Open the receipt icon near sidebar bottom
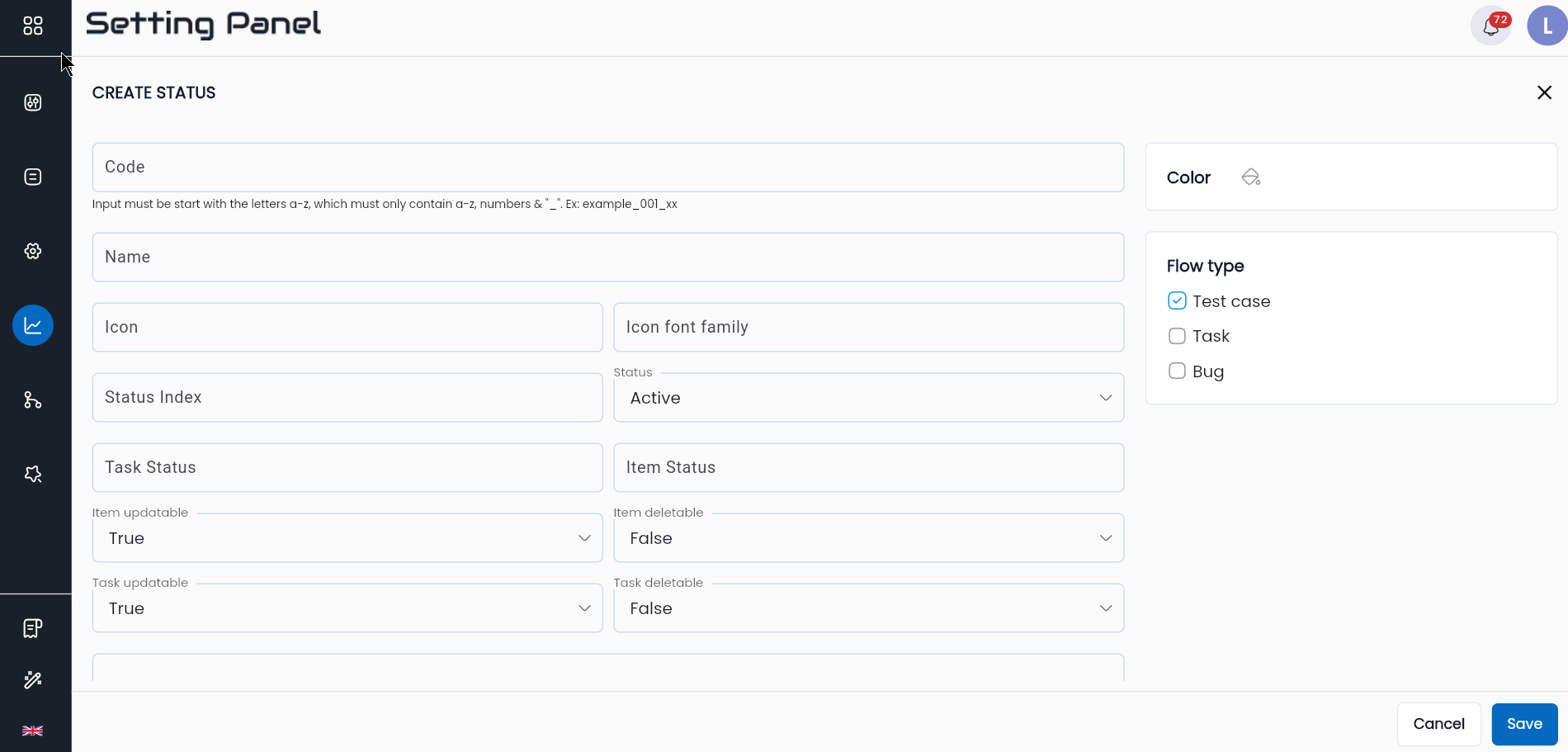1568x752 pixels. coord(32,627)
